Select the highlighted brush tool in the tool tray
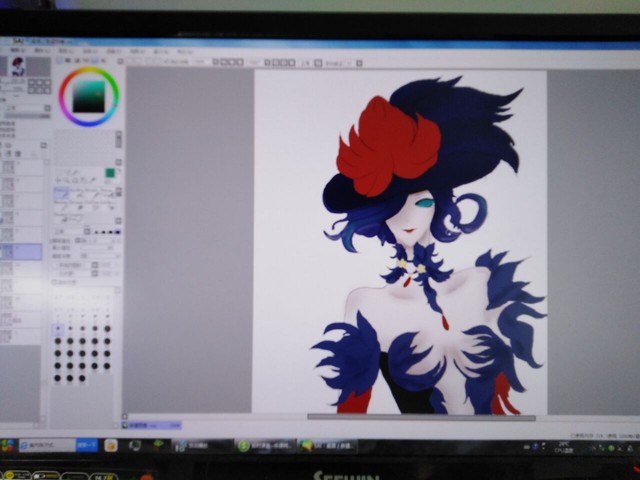The image size is (640, 480). point(62,193)
